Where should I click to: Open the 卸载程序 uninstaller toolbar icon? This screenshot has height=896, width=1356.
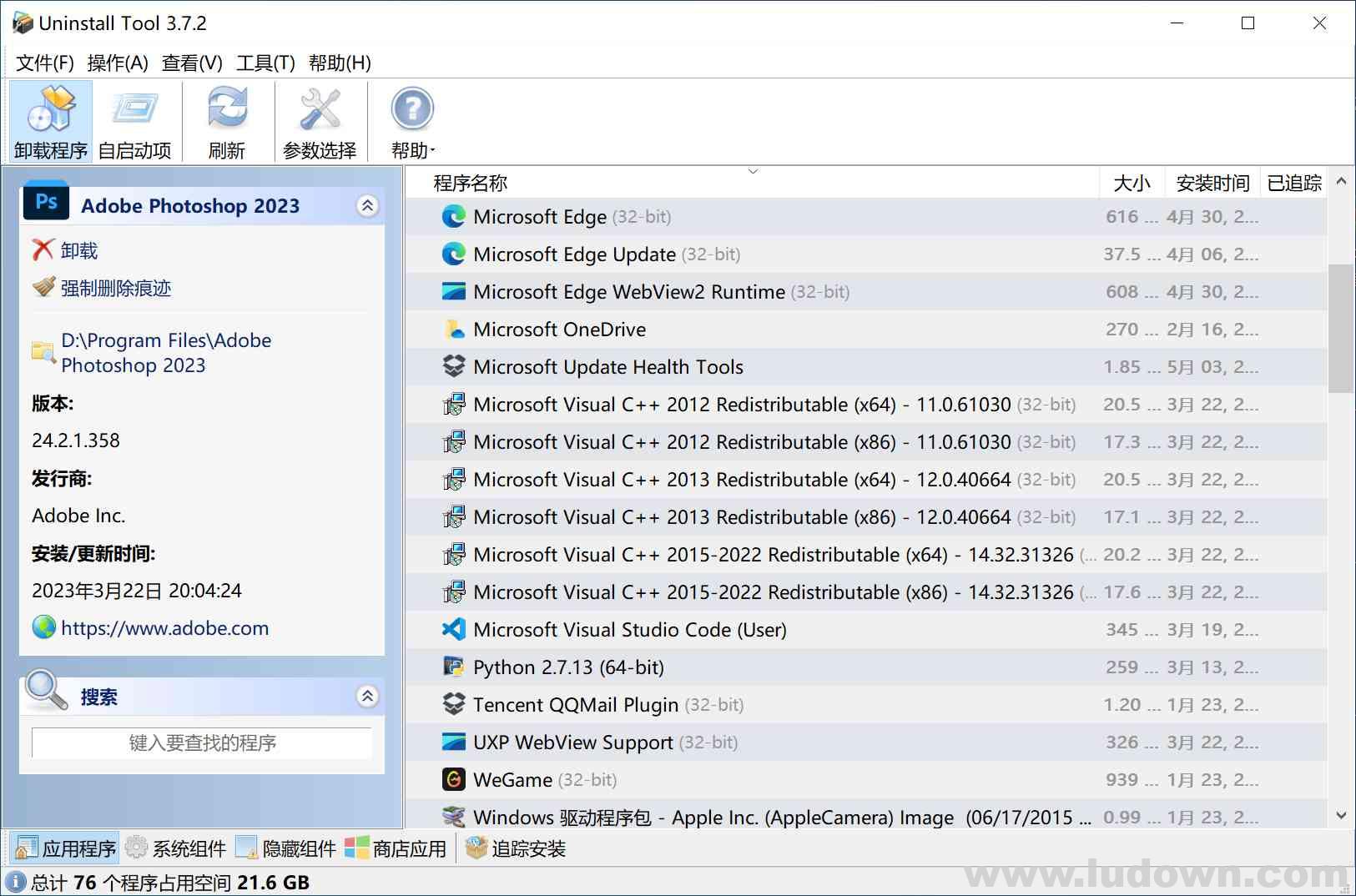(50, 109)
